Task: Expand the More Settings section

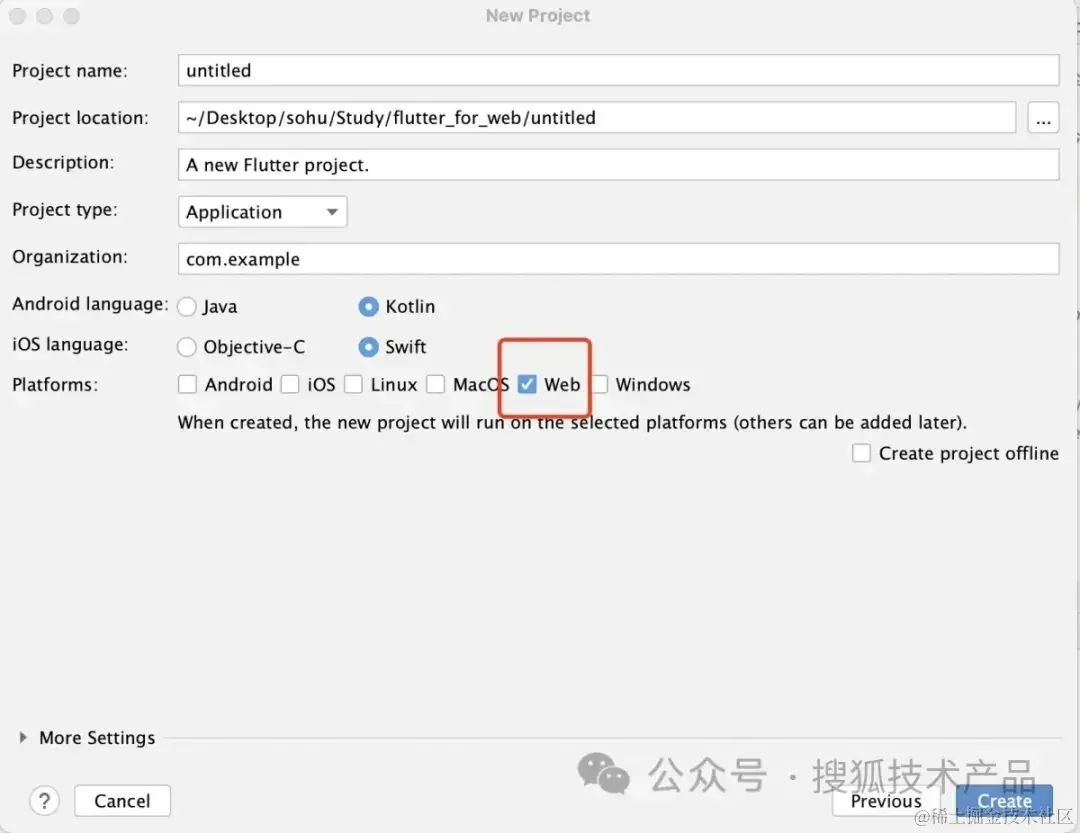Action: (23, 737)
